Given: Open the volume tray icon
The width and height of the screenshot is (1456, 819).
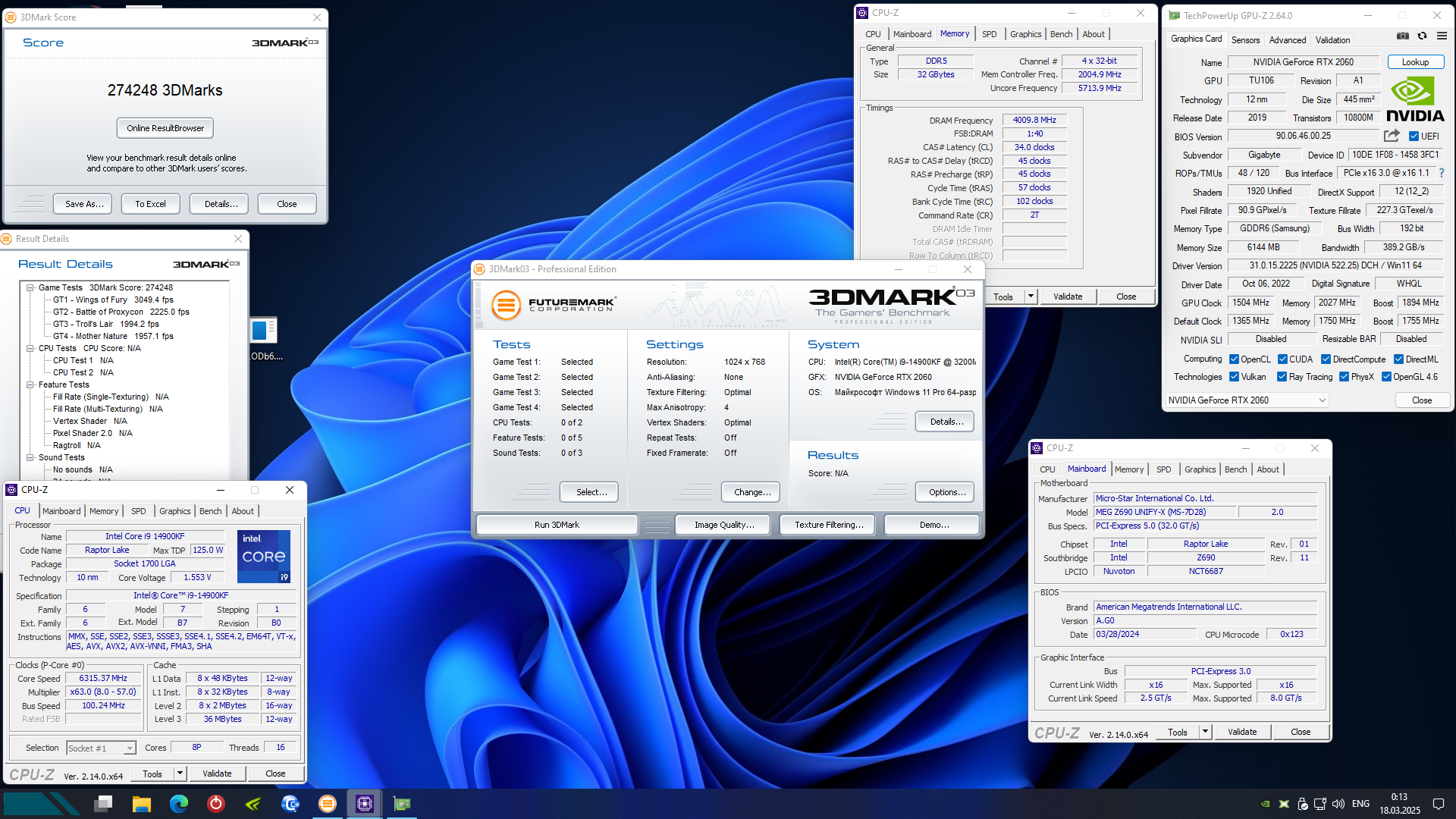Looking at the screenshot, I should click(1338, 804).
